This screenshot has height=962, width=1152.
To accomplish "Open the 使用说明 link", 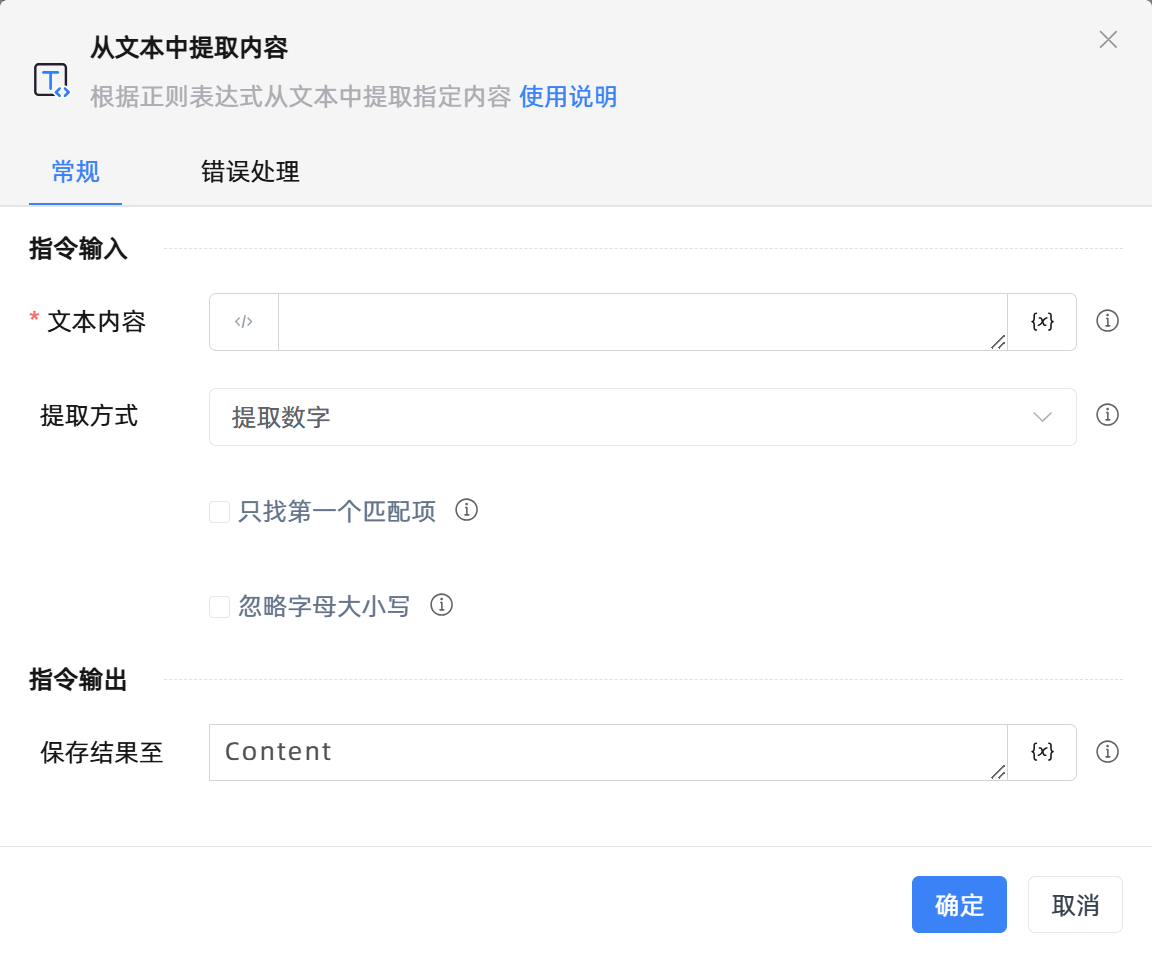I will 568,97.
